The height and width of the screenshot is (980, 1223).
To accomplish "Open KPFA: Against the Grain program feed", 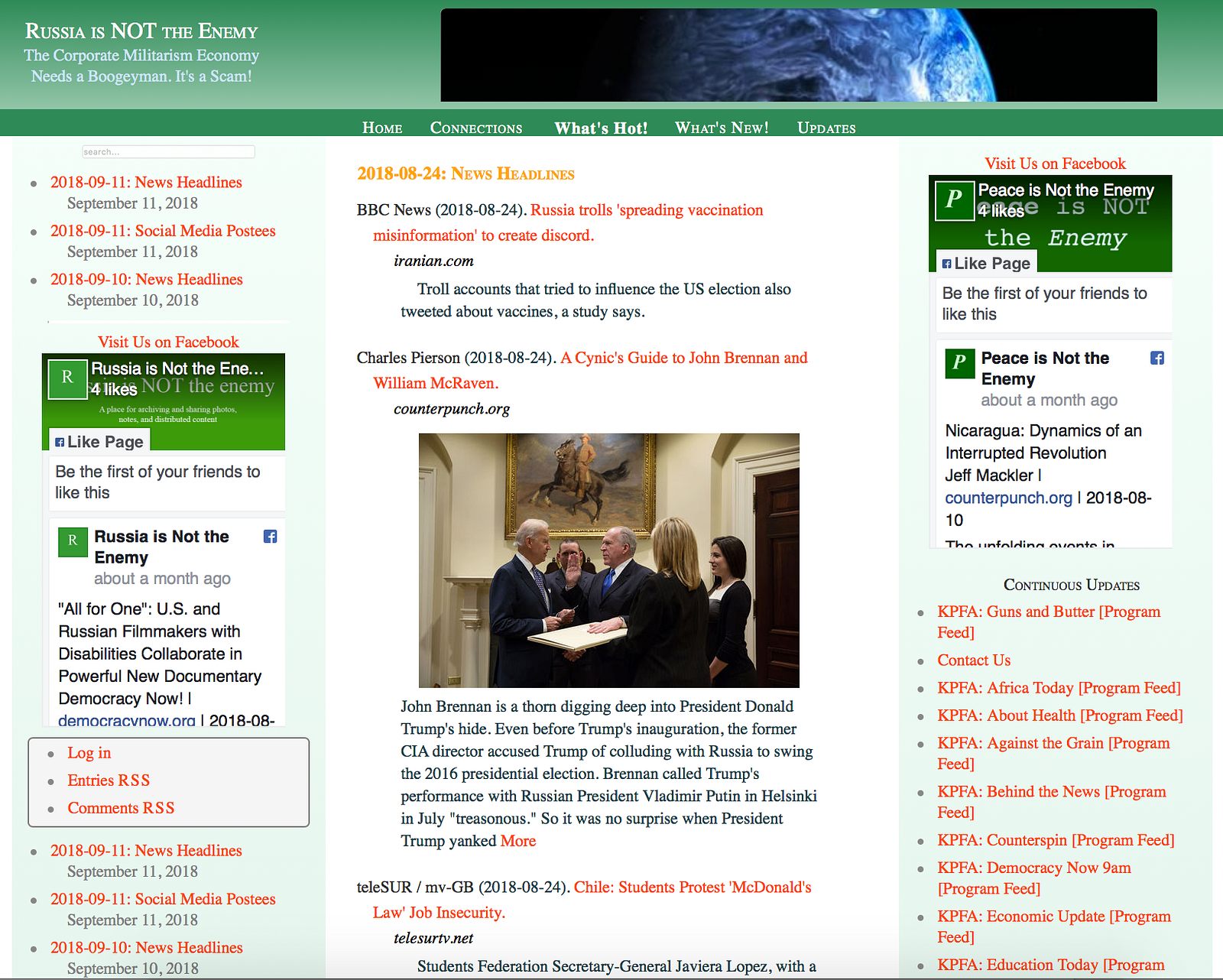I will click(x=1053, y=754).
